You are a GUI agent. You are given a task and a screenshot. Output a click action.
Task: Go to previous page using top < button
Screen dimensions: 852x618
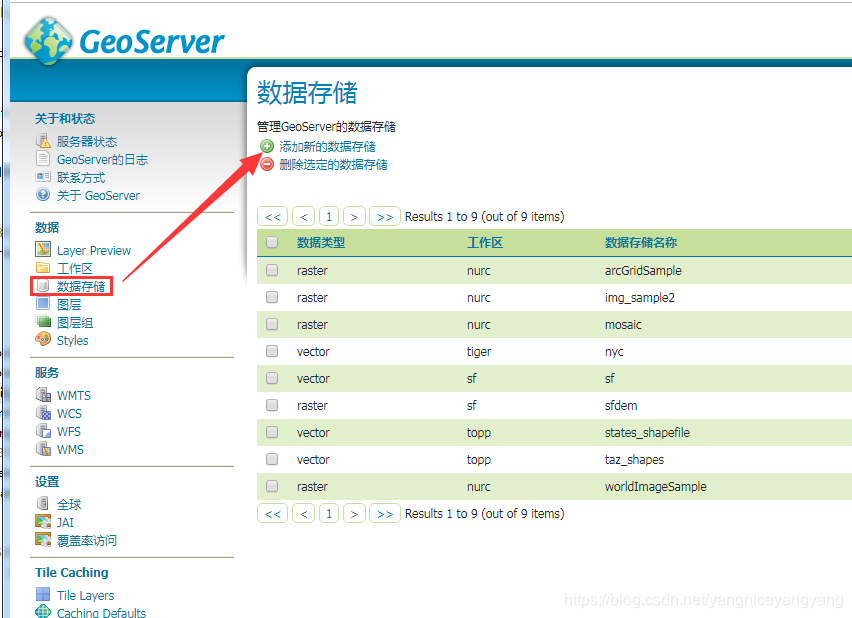(304, 216)
